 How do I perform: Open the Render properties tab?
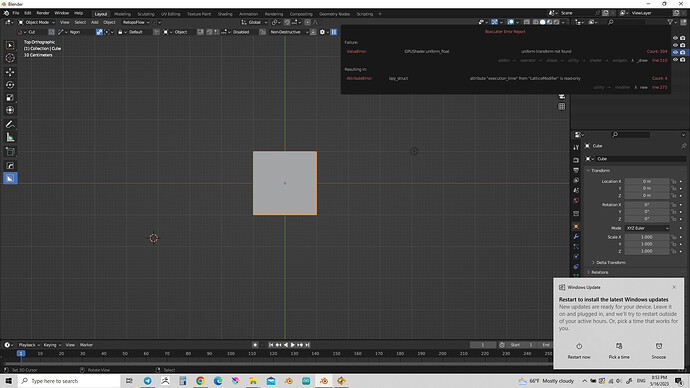click(576, 160)
